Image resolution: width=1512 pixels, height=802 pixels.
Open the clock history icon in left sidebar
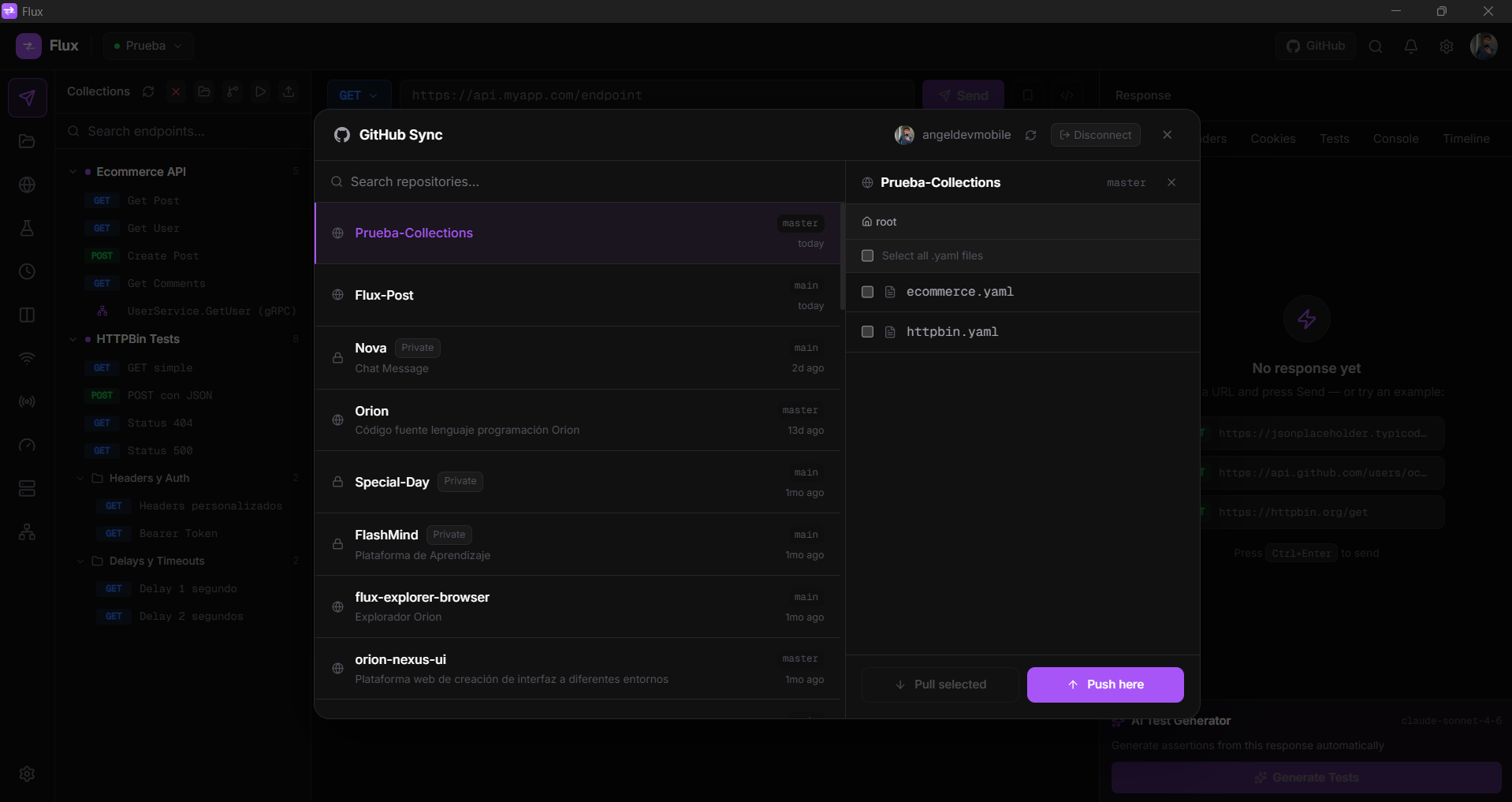(x=27, y=271)
